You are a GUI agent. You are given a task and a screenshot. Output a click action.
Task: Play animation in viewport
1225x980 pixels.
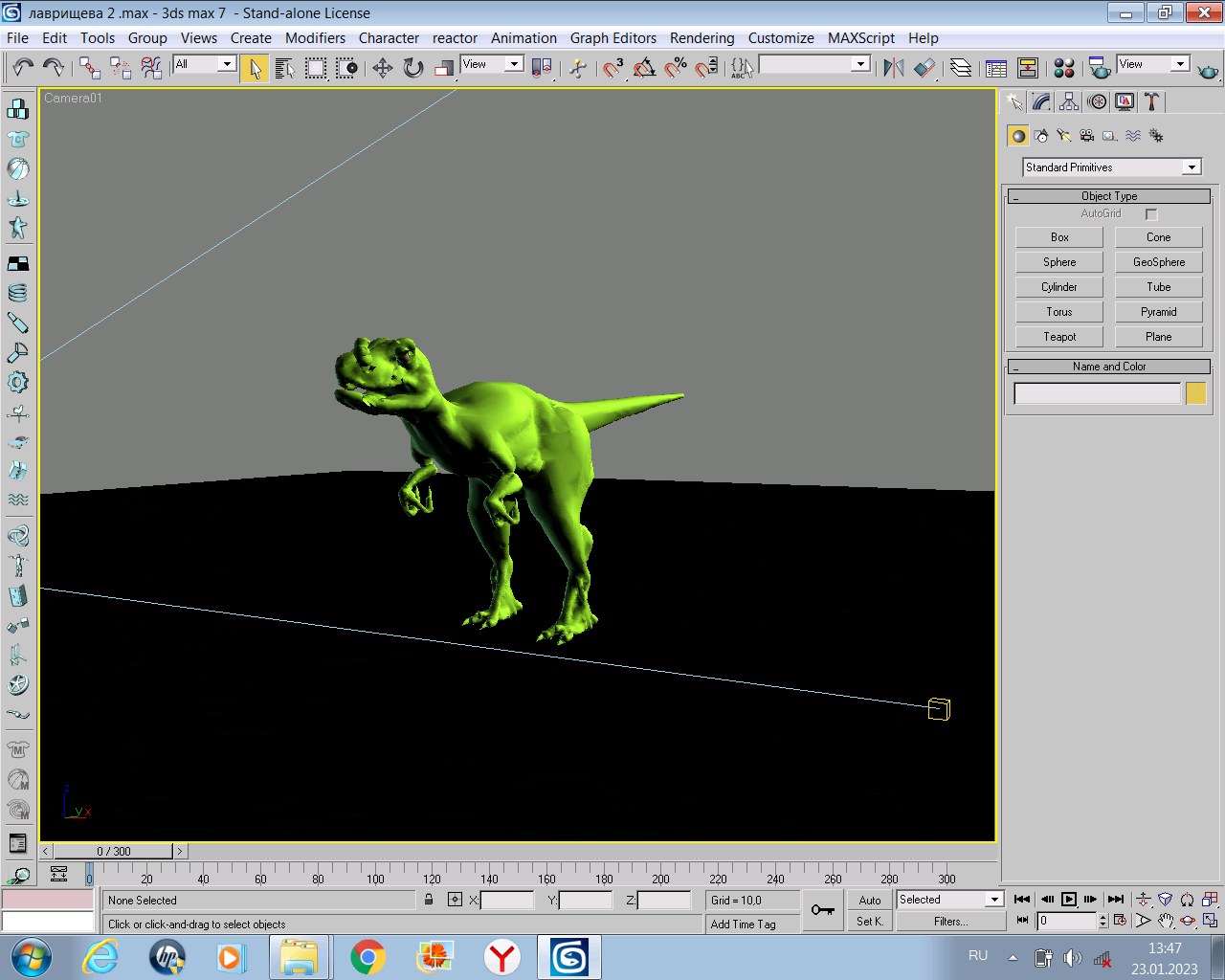[1069, 900]
